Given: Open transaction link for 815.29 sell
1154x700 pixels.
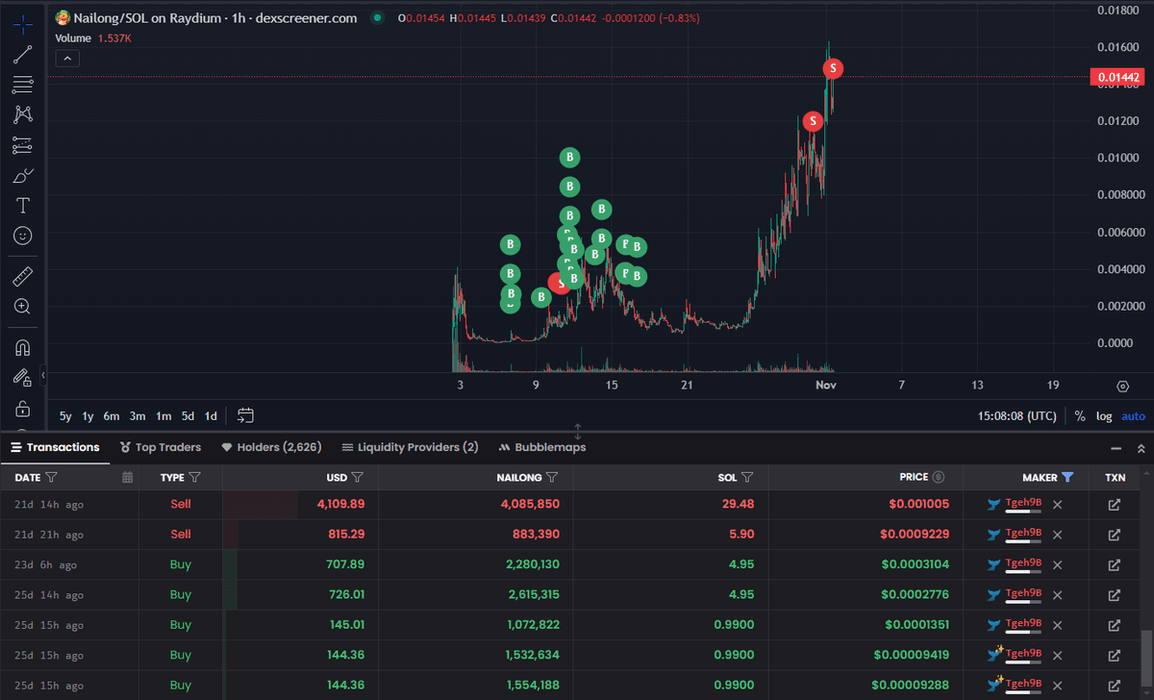Looking at the screenshot, I should pos(1114,534).
